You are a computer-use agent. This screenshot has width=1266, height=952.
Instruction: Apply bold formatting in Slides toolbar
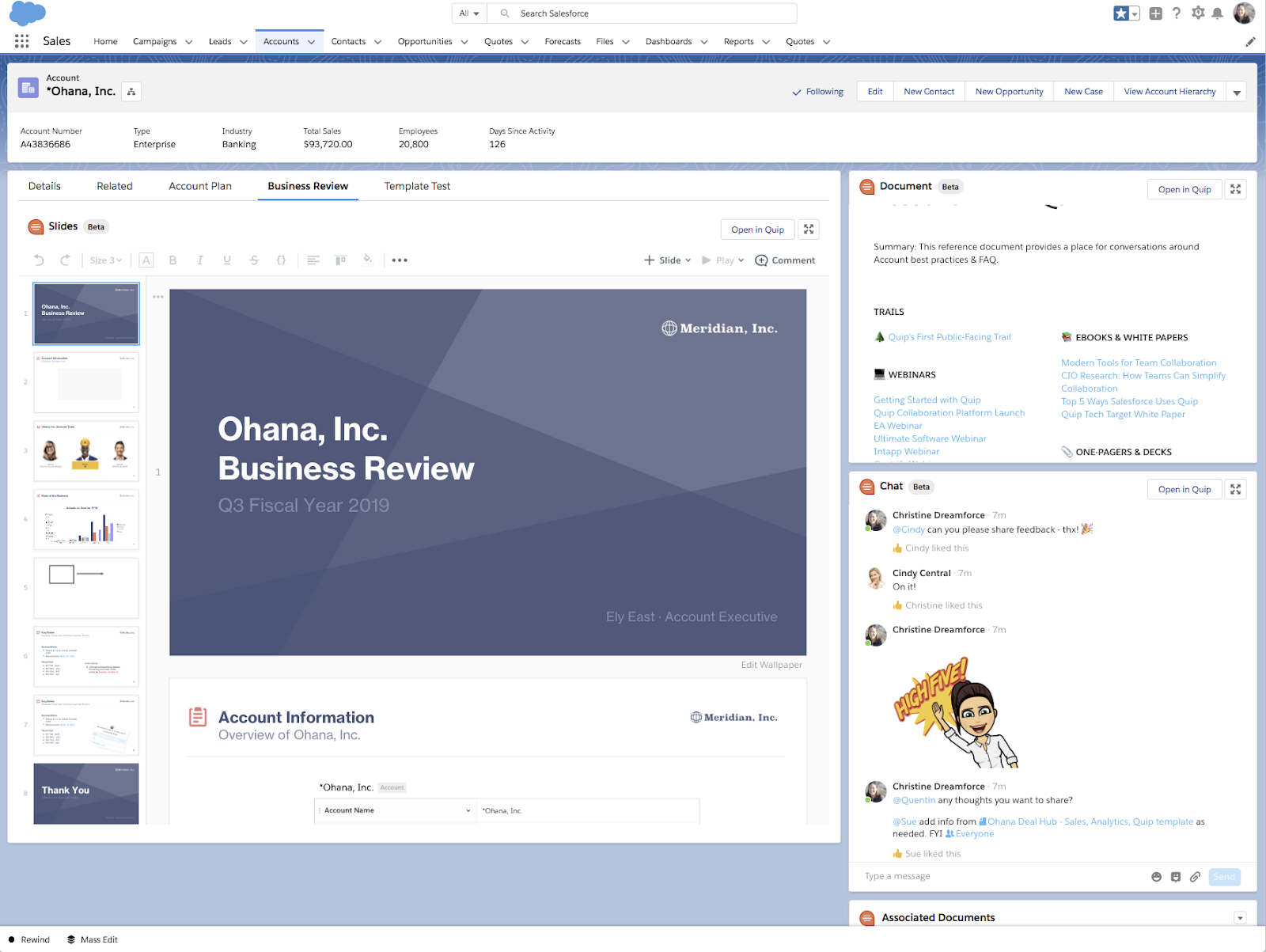tap(173, 260)
